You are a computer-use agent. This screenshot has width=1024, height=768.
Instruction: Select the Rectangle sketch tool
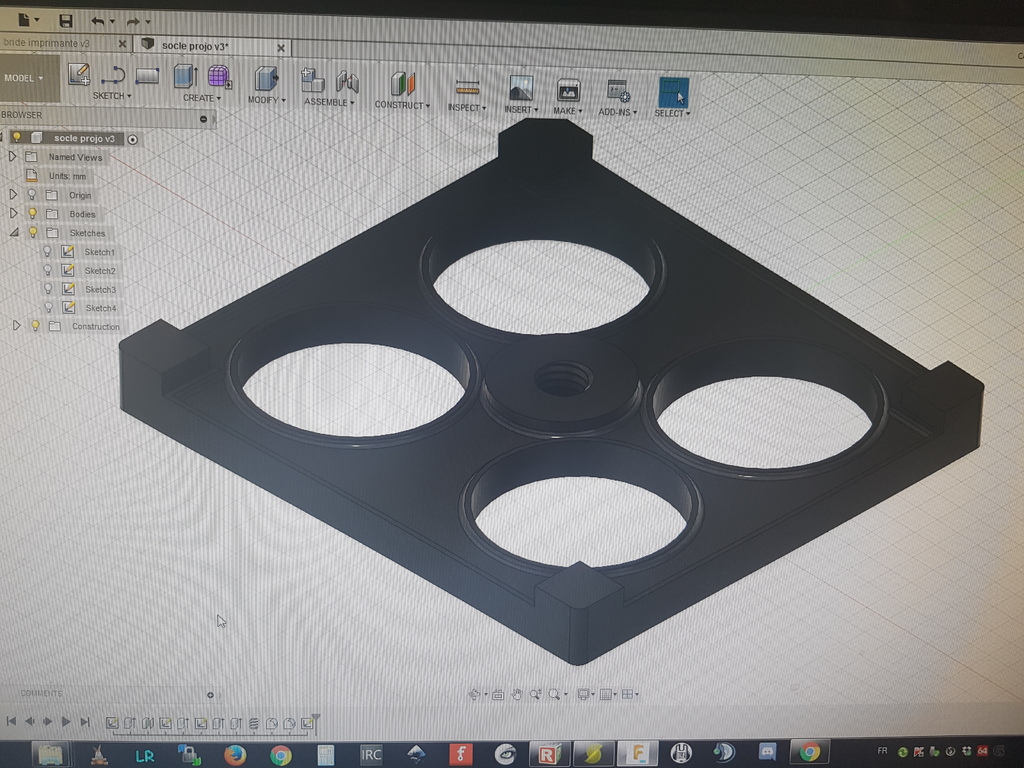tap(147, 76)
